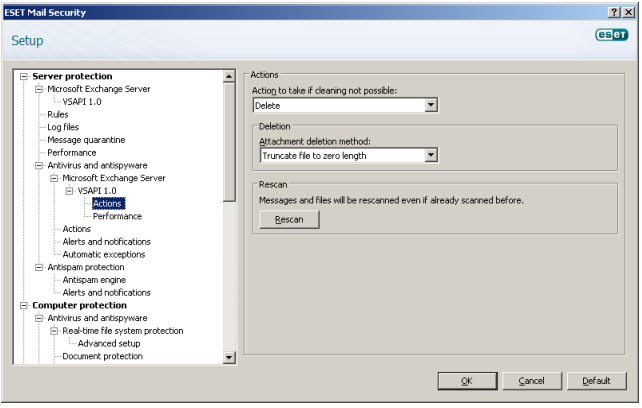The image size is (642, 408).
Task: Restore settings with the Default button
Action: pyautogui.click(x=596, y=381)
